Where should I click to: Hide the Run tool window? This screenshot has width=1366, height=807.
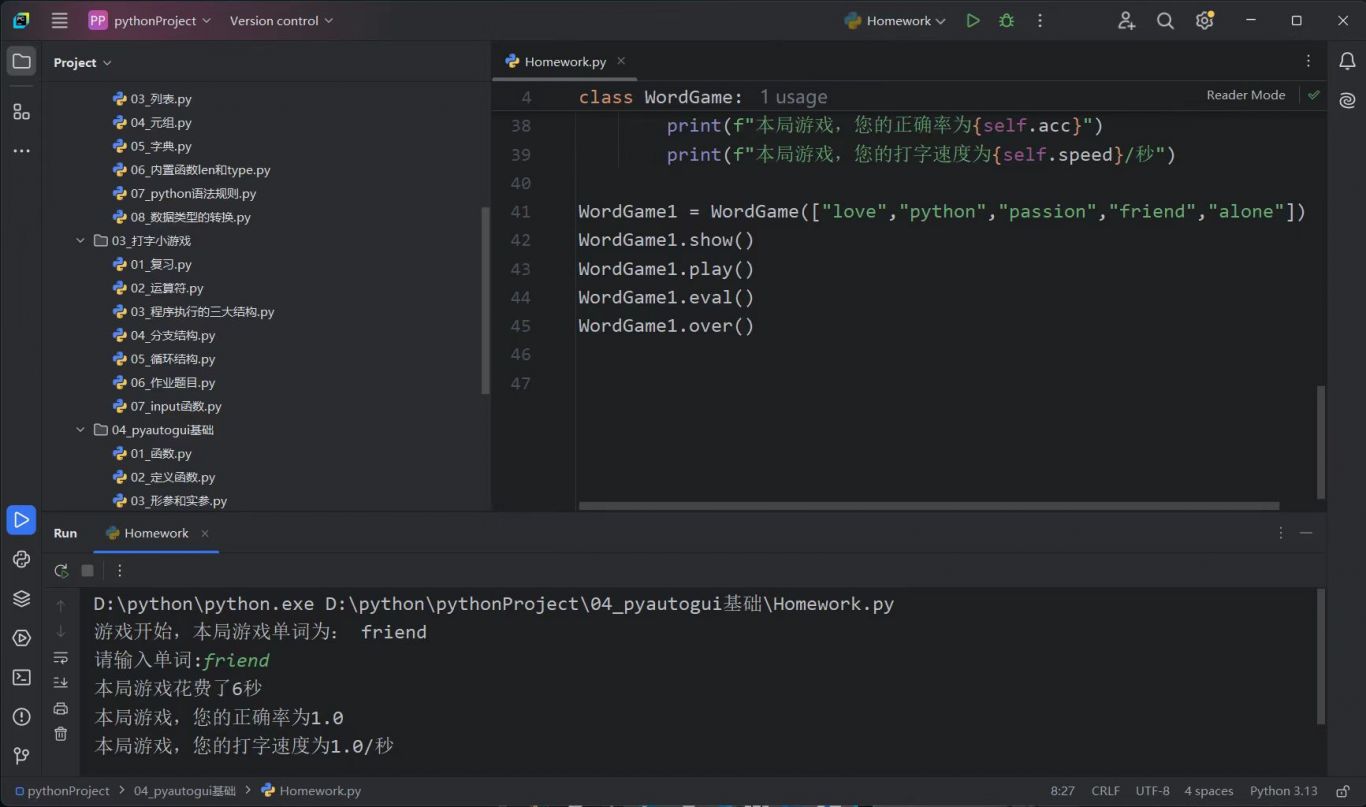click(x=1306, y=533)
